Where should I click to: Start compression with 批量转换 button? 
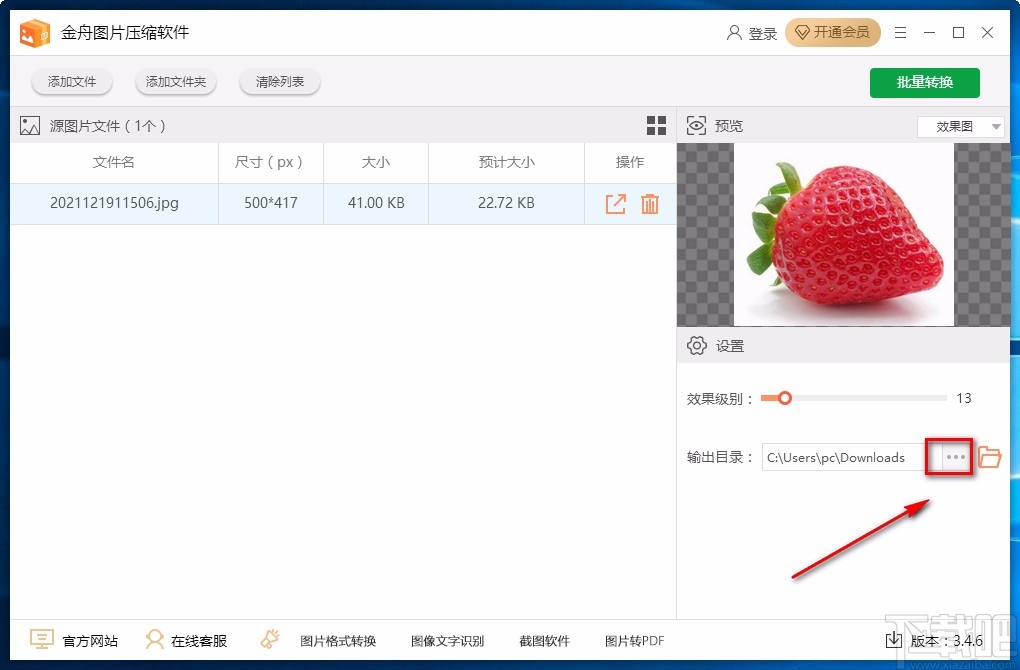(x=924, y=82)
